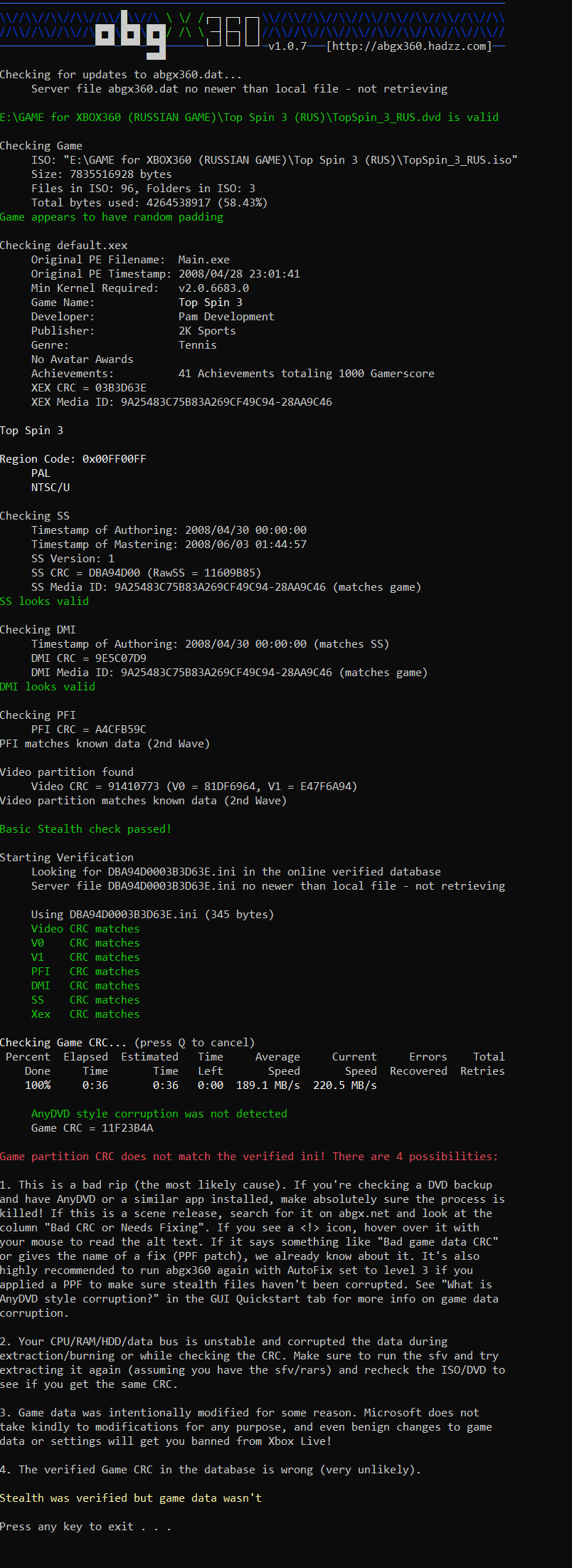Screen dimensions: 572x1568
Task: Click Developer value 'Pam Development'
Action: point(226,317)
